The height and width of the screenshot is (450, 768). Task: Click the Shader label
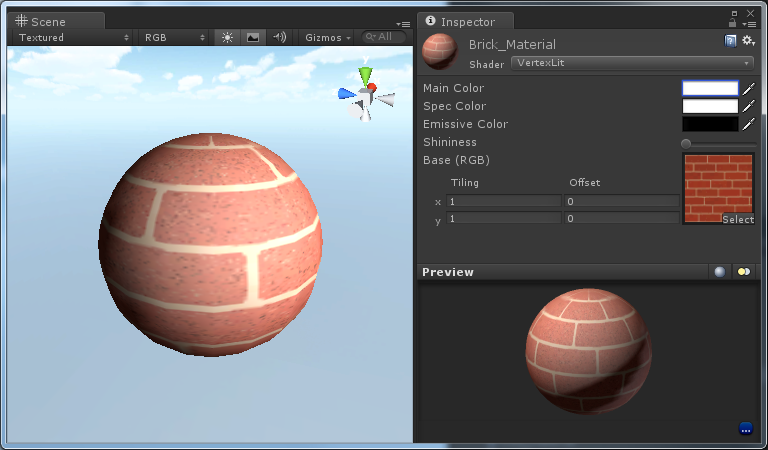click(486, 65)
